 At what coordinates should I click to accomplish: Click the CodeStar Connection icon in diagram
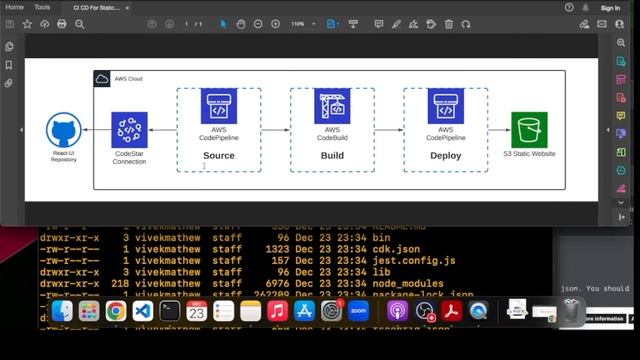tap(129, 130)
